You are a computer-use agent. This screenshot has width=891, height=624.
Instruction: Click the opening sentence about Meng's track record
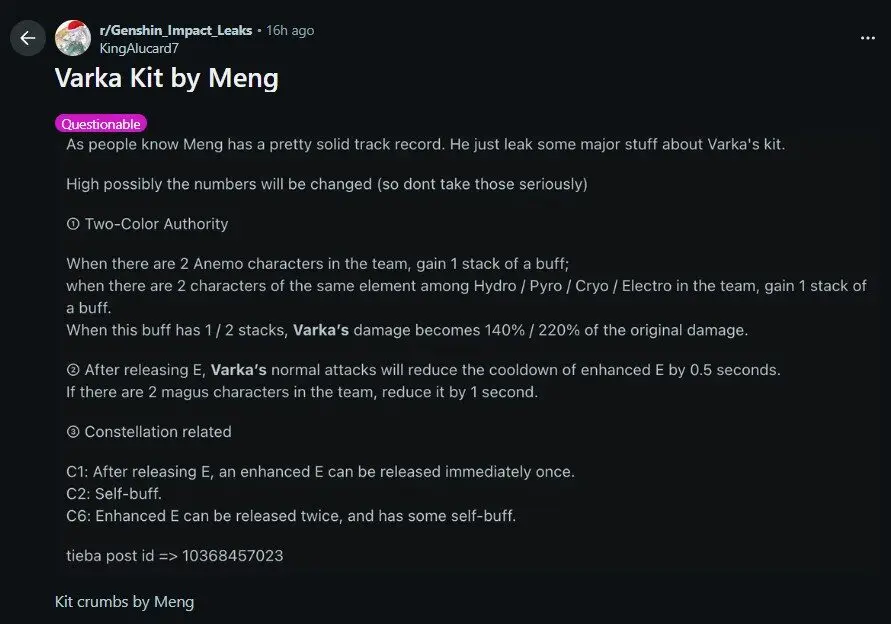(x=426, y=145)
